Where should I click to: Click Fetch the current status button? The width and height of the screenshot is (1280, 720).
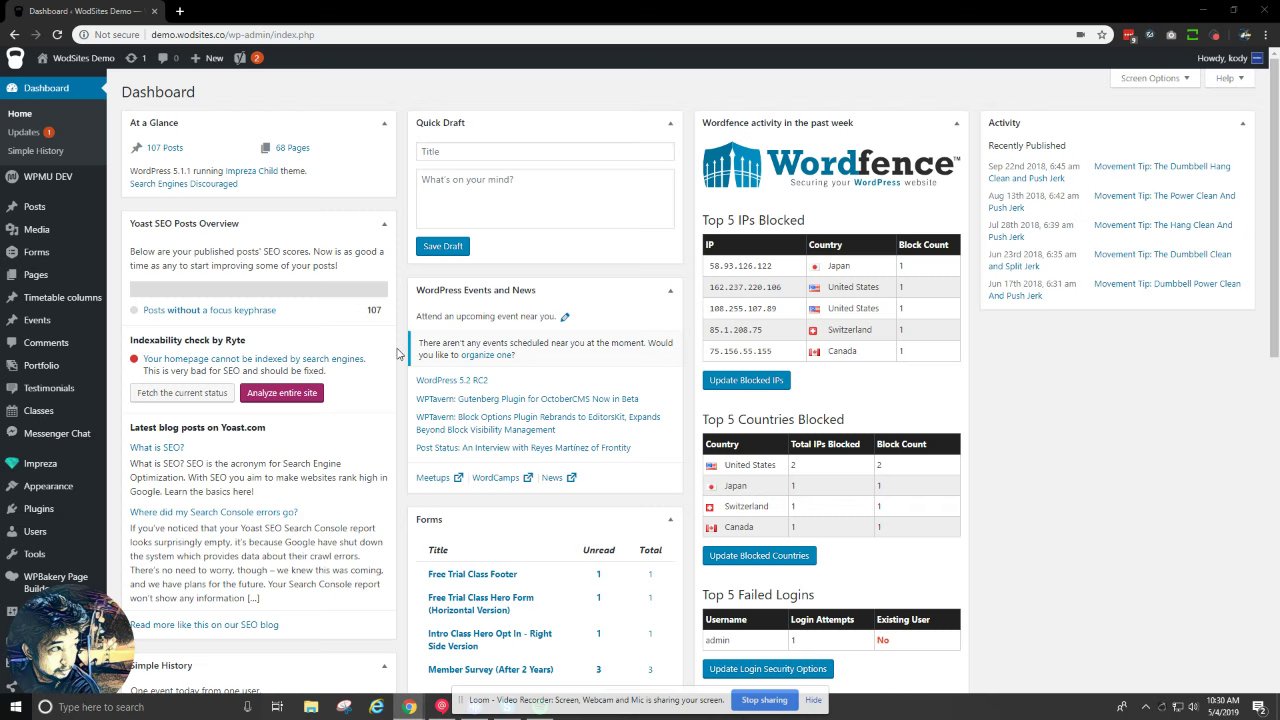tap(182, 393)
